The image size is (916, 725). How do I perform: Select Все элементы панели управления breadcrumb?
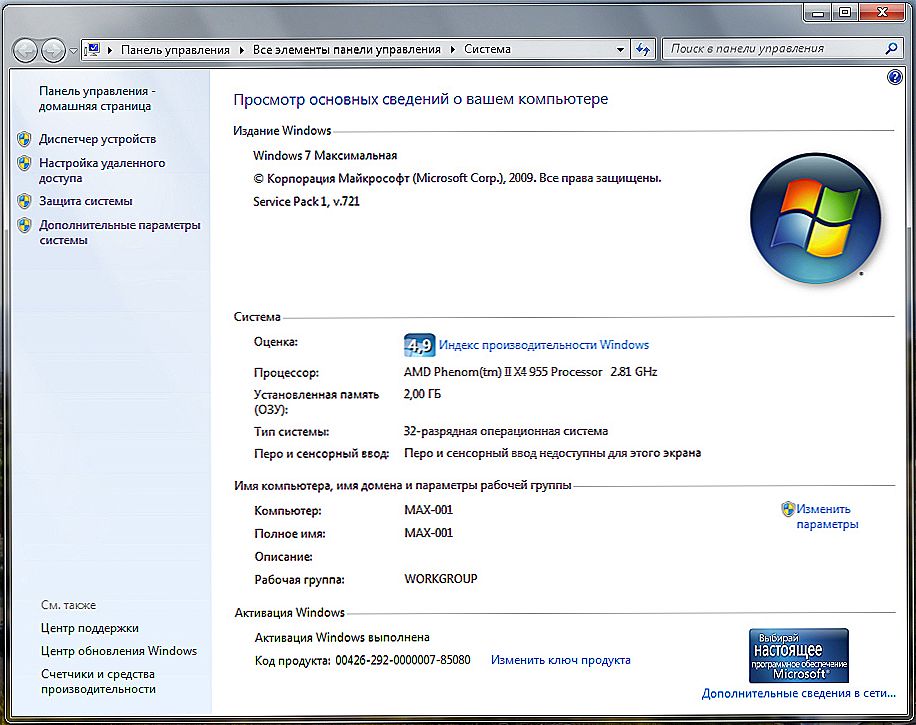(x=346, y=50)
